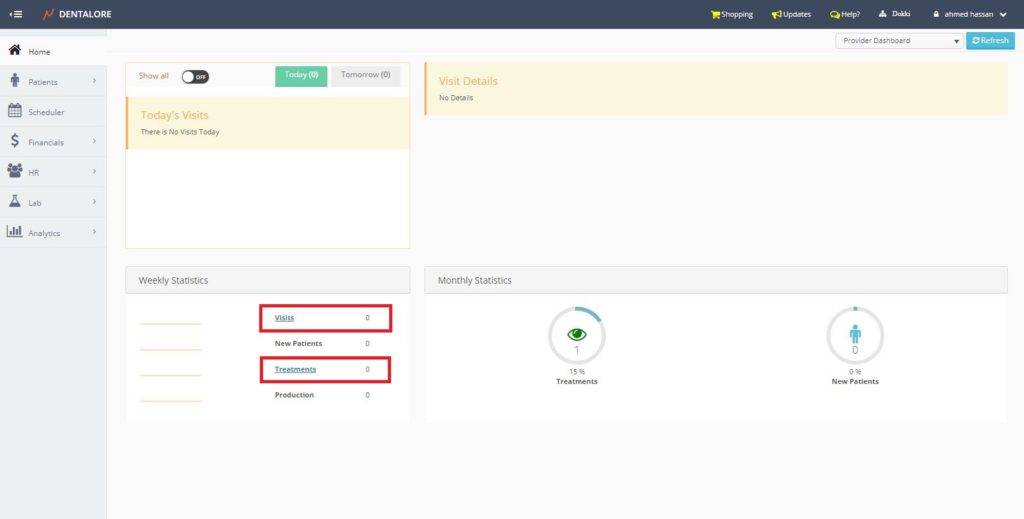Switch to the Tomorrow (0) tab
The height and width of the screenshot is (519, 1024).
(365, 76)
